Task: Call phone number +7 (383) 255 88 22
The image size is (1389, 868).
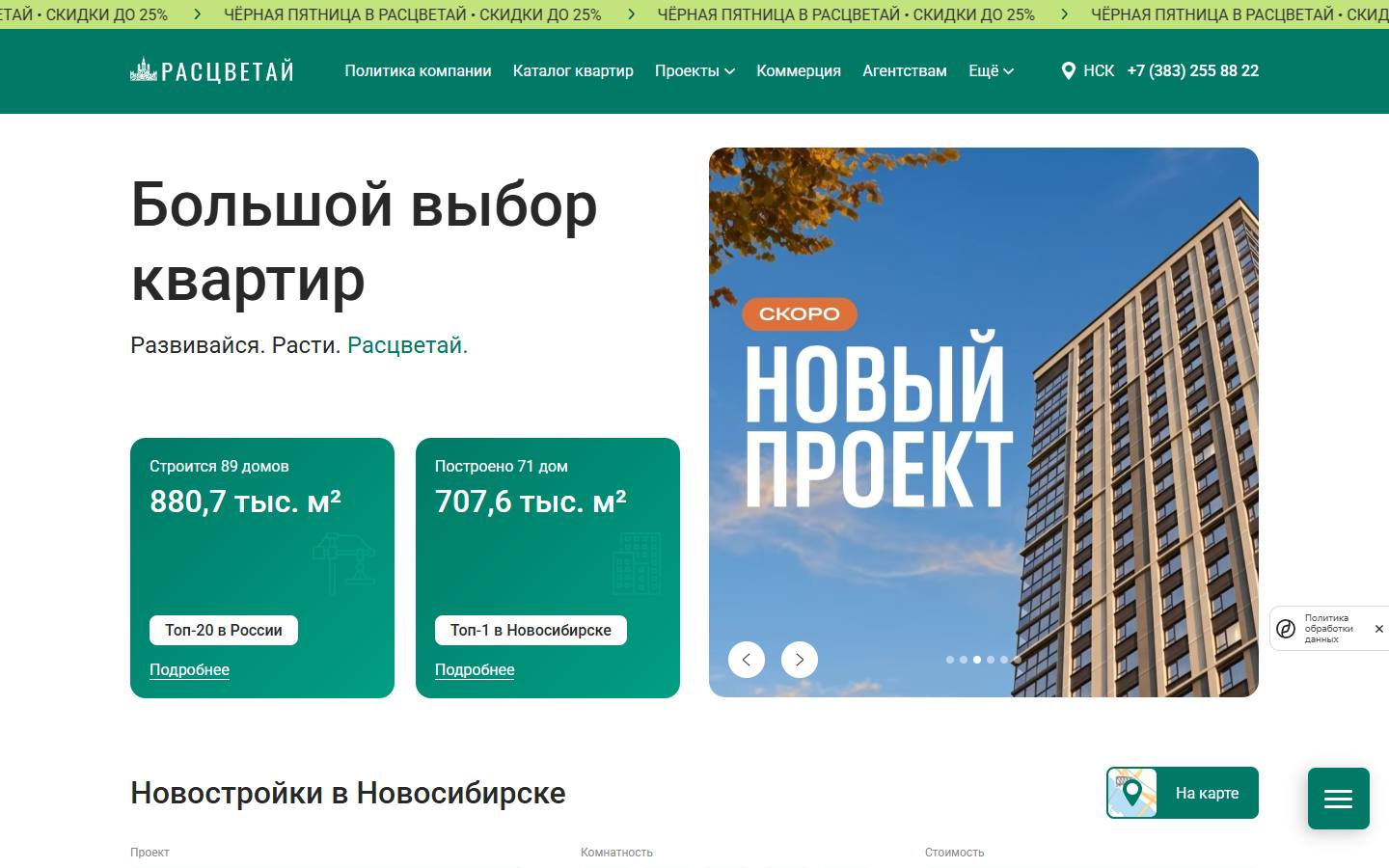Action: coord(1193,70)
